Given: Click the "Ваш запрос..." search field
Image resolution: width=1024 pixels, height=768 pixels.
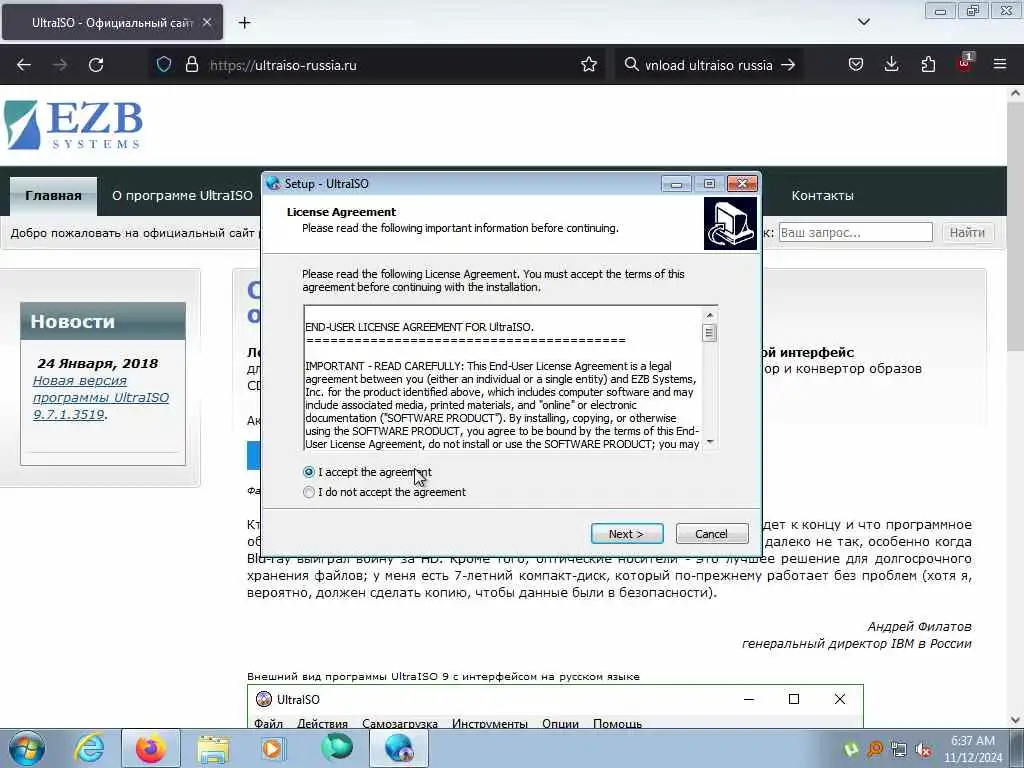Looking at the screenshot, I should (856, 232).
